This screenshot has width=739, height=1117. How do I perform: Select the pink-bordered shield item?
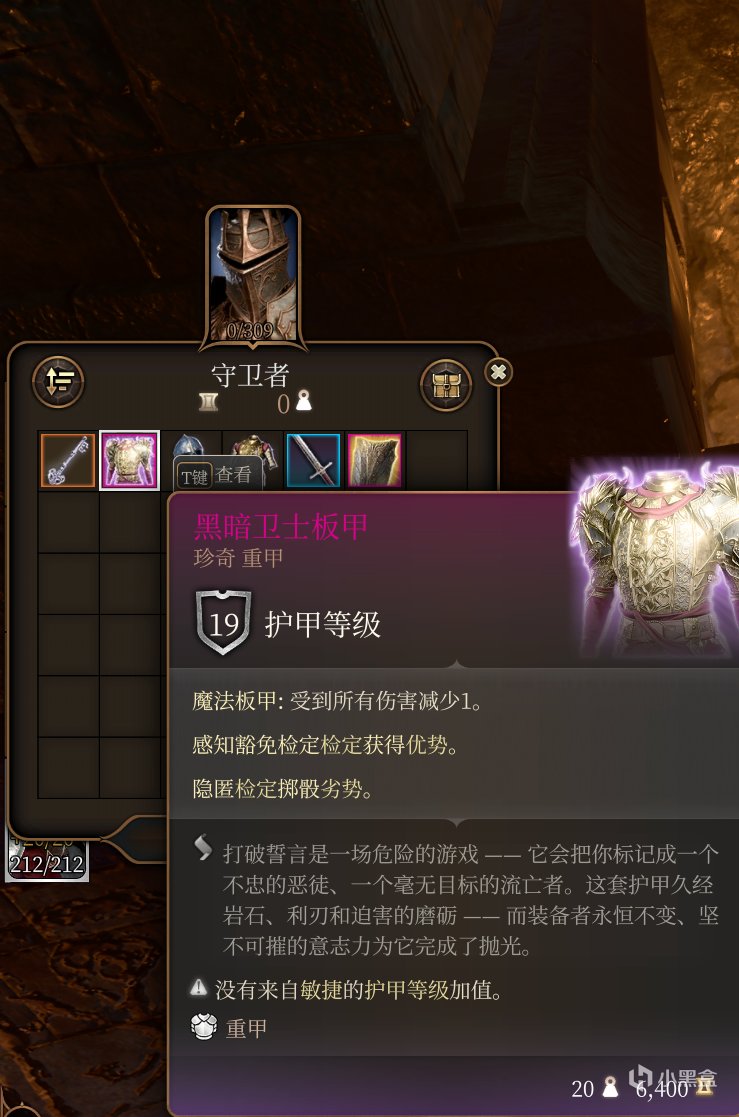(x=375, y=460)
